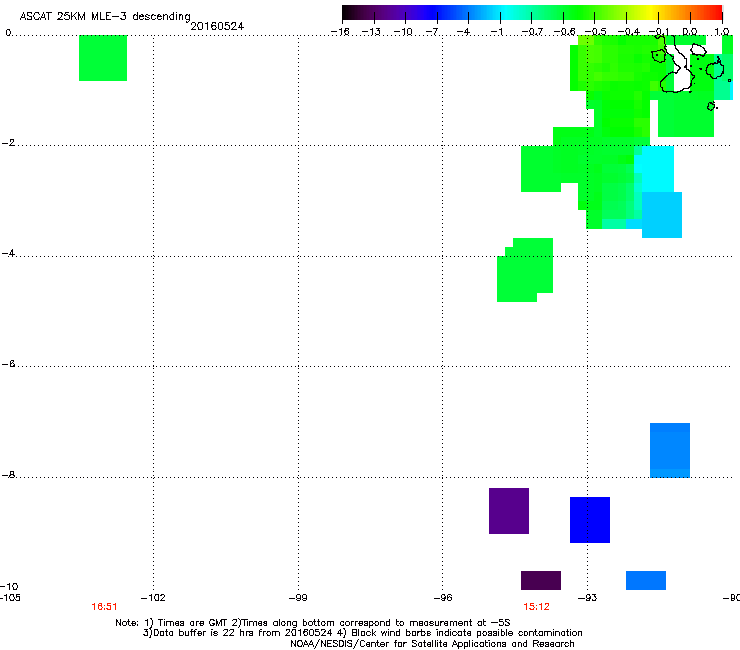The image size is (740, 650).
Task: Click the dark blue data block on the -93 line
Action: pyautogui.click(x=590, y=520)
